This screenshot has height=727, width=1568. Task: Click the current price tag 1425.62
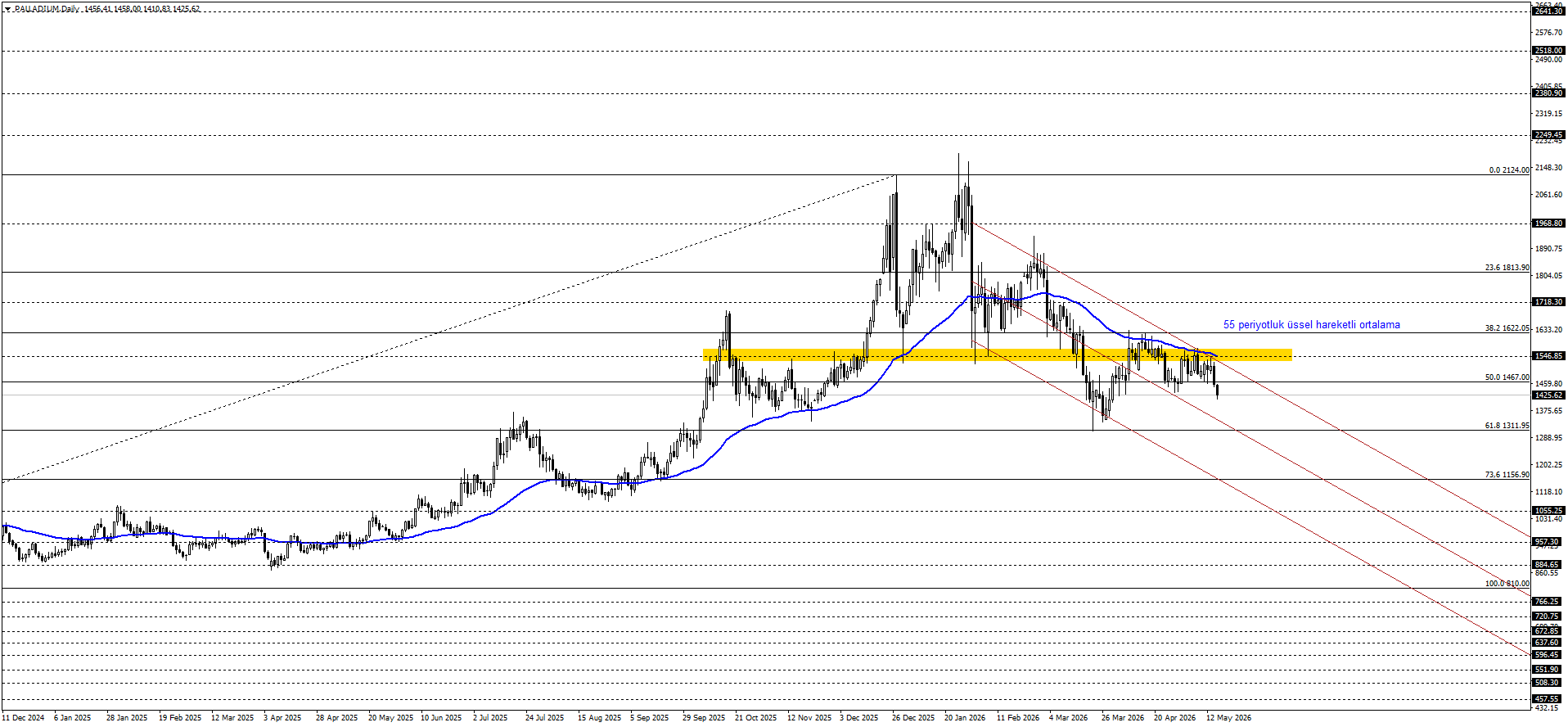1548,395
